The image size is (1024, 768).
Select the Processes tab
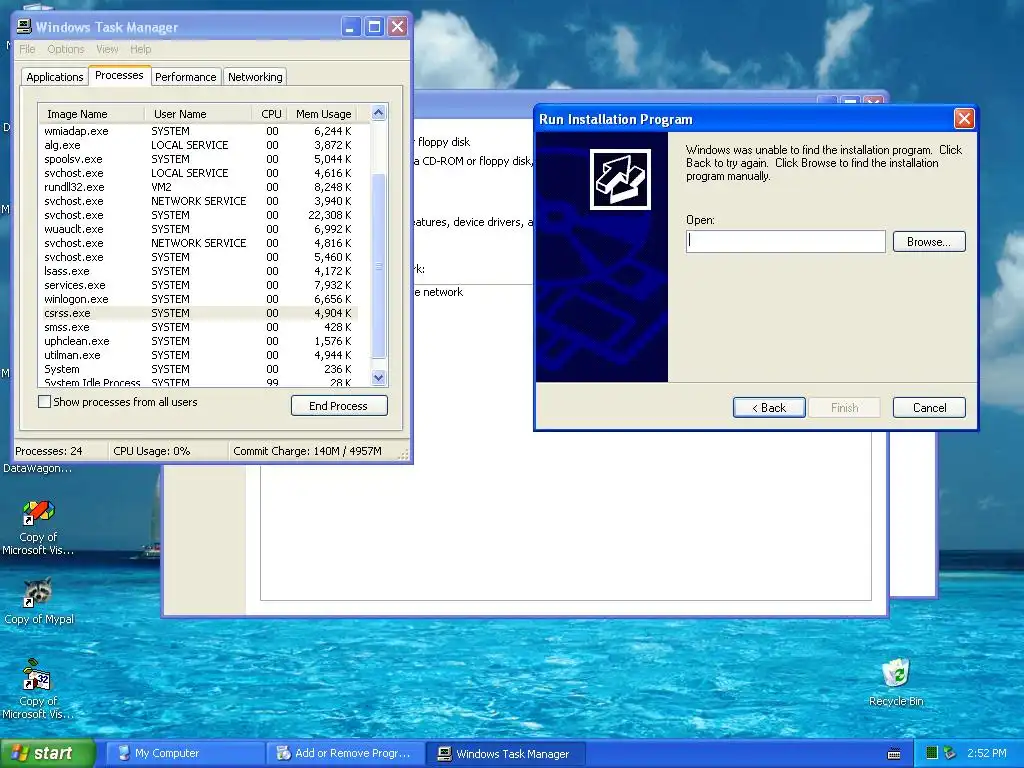point(120,75)
